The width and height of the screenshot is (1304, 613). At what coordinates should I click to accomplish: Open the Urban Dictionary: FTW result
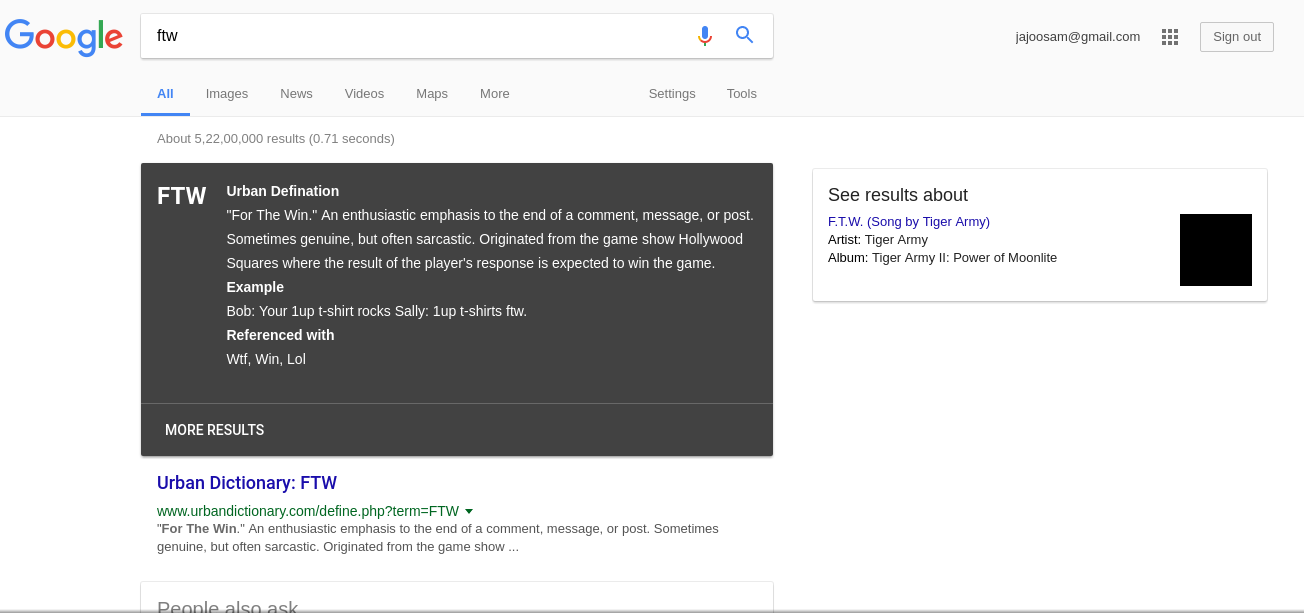(247, 483)
